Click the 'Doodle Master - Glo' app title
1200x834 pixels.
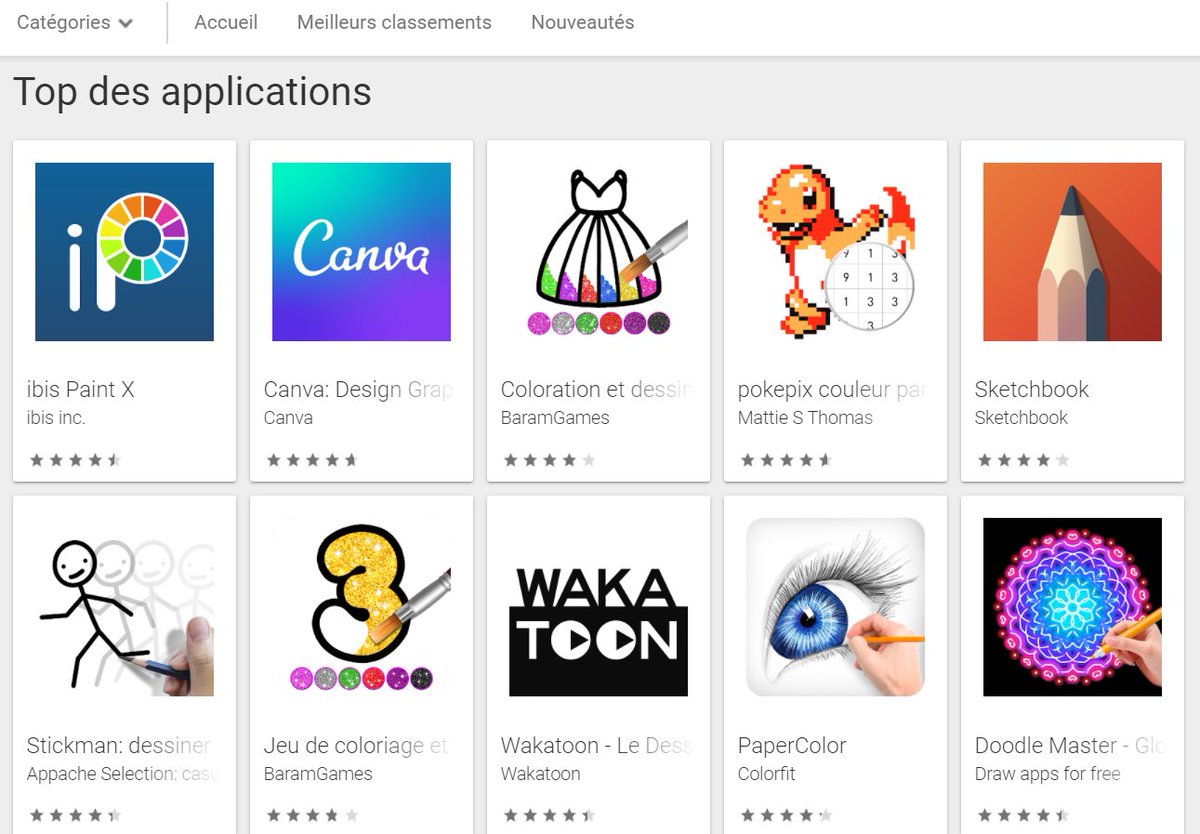point(1071,746)
